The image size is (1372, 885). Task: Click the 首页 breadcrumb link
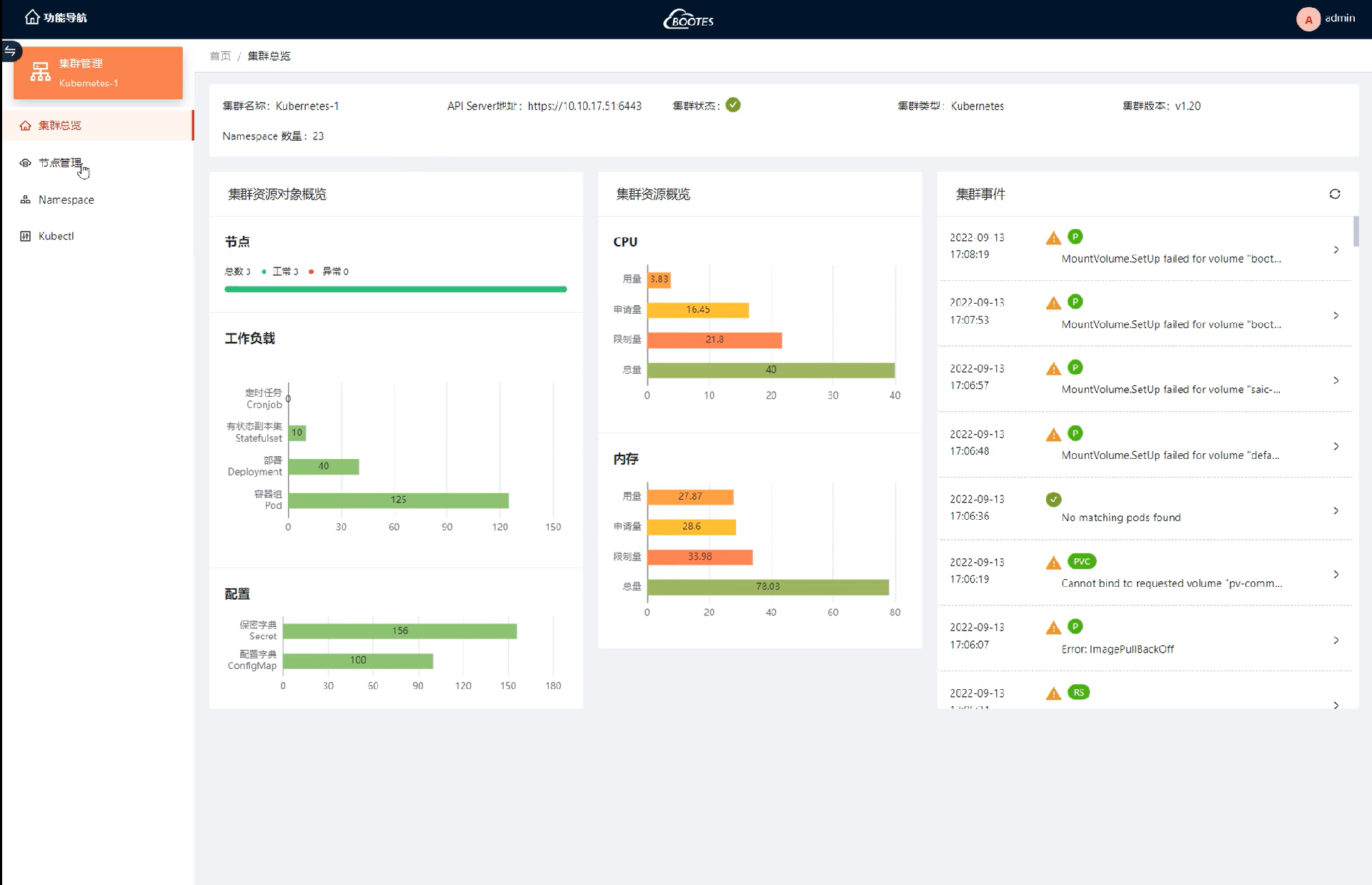220,56
